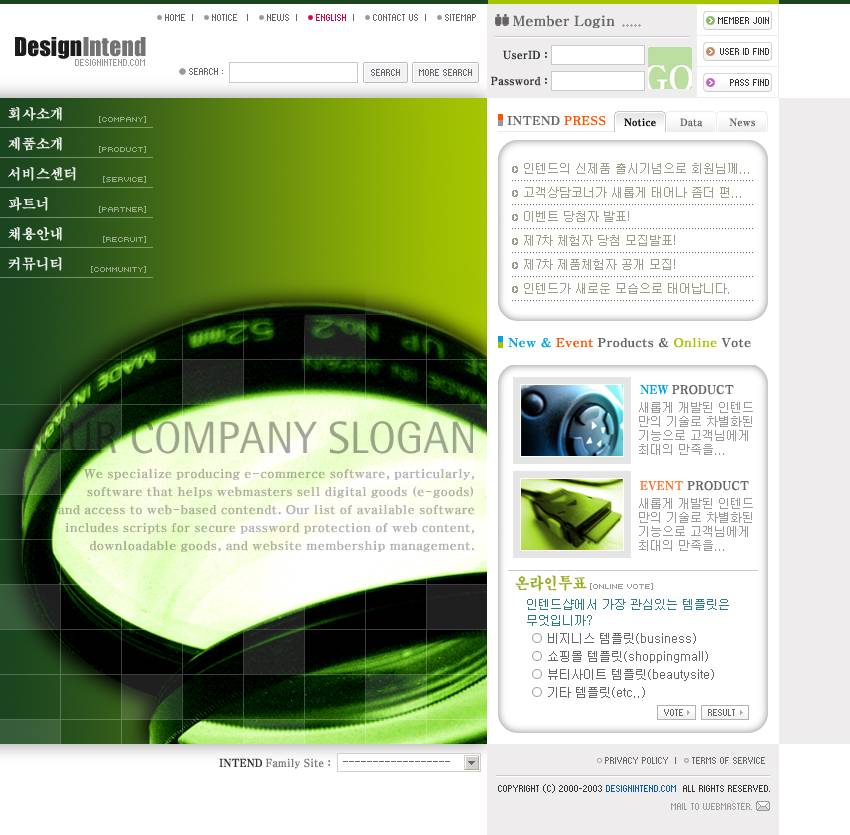
Task: Switch to the Data tab
Action: pyautogui.click(x=691, y=122)
